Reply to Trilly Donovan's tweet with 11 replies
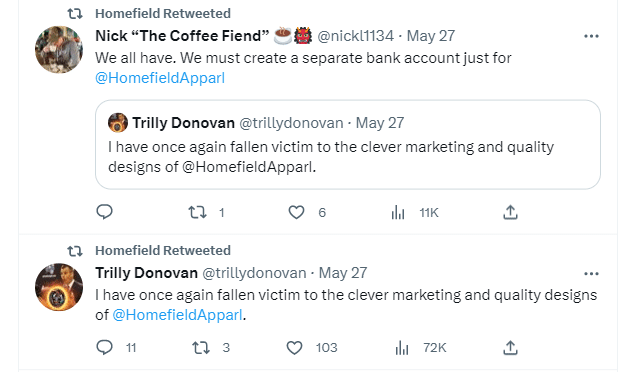The height and width of the screenshot is (372, 628). coord(105,347)
